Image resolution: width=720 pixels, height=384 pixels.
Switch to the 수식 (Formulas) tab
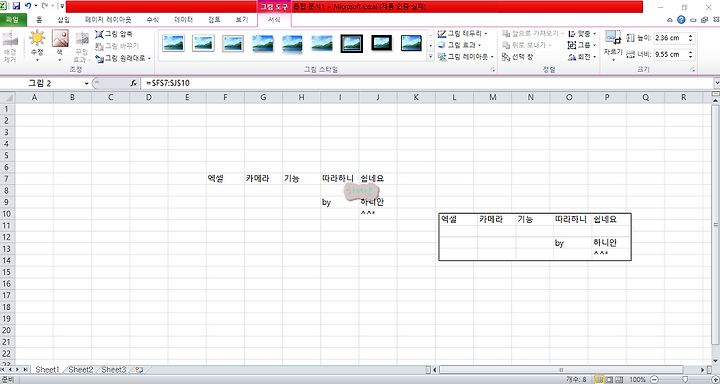coord(152,20)
